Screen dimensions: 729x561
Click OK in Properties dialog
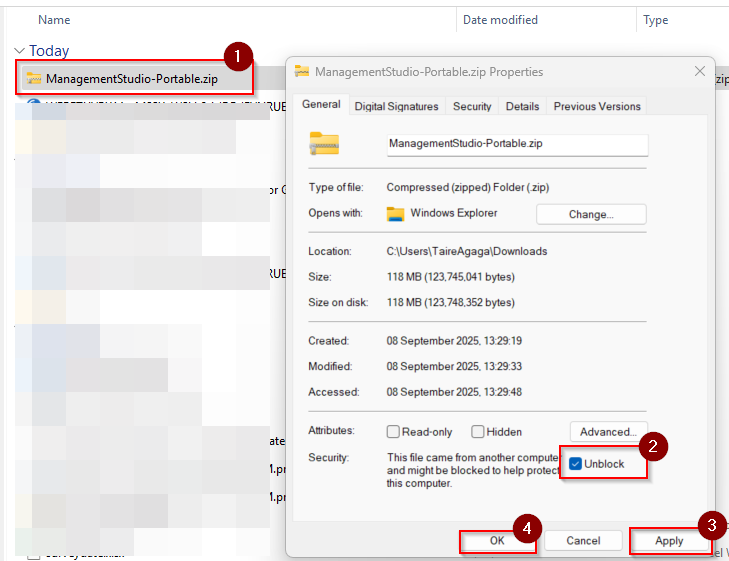coord(497,541)
